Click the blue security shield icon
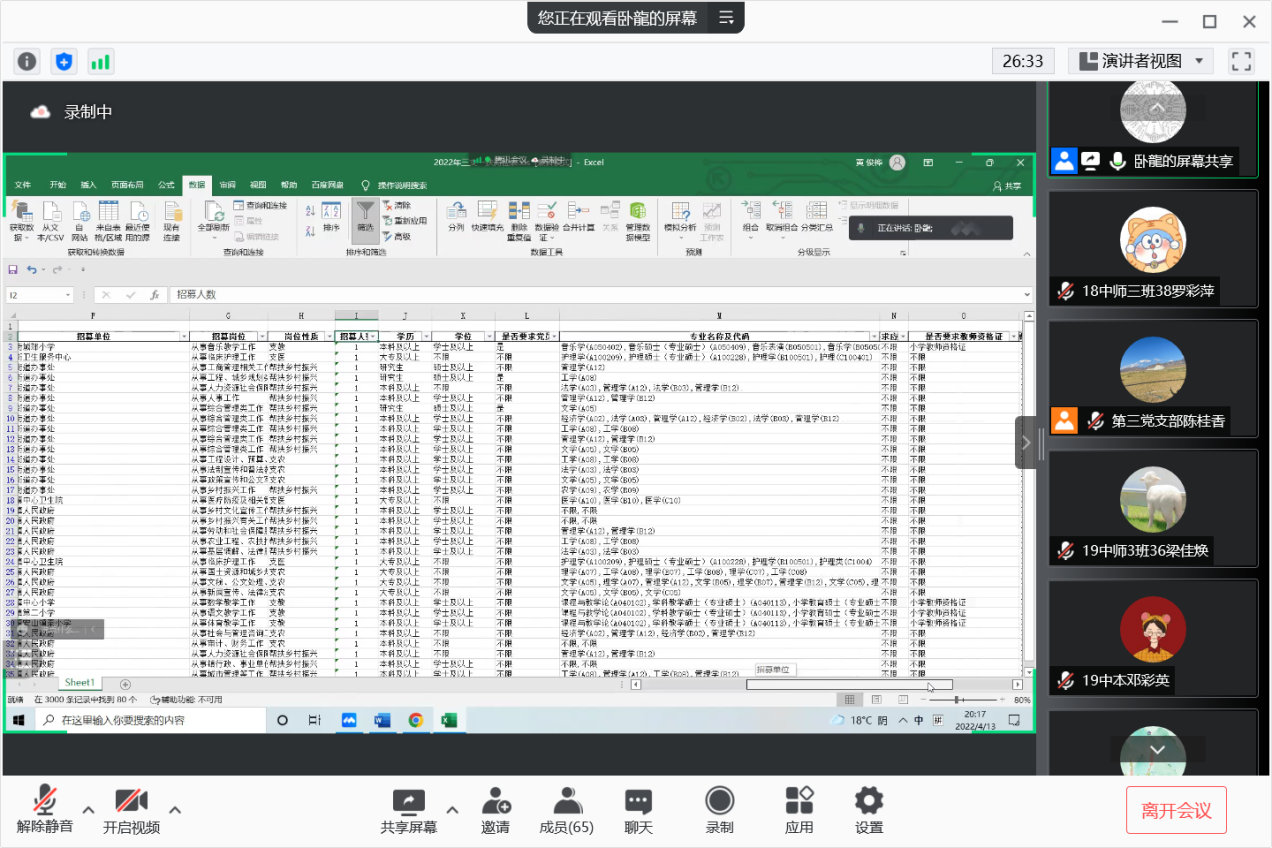Image resolution: width=1272 pixels, height=848 pixels. click(x=64, y=61)
